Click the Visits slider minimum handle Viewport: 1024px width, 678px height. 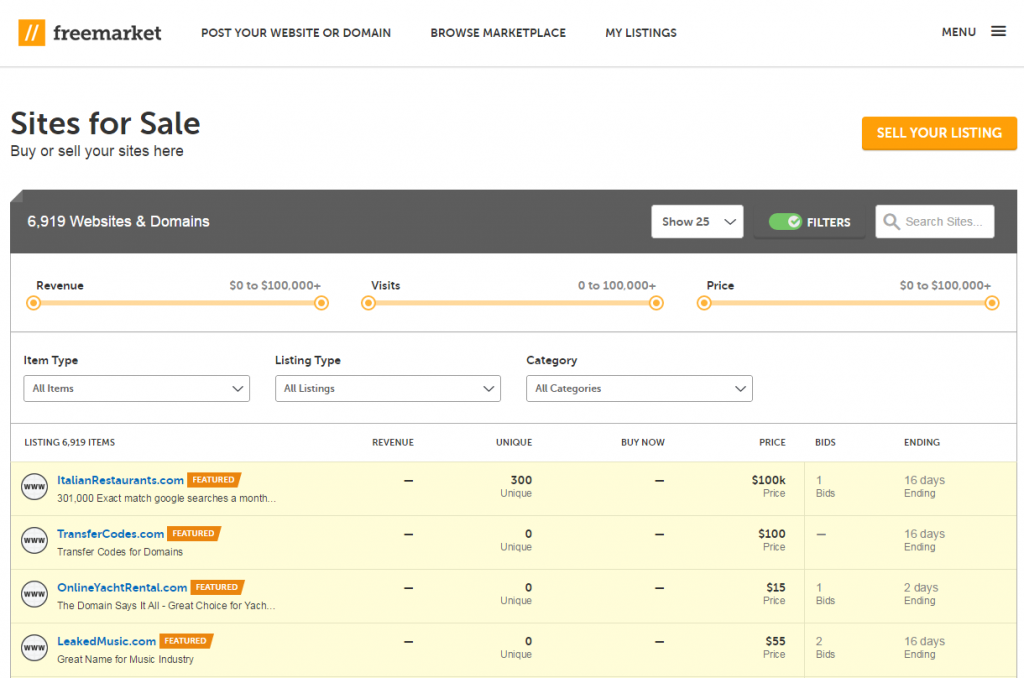coord(368,303)
